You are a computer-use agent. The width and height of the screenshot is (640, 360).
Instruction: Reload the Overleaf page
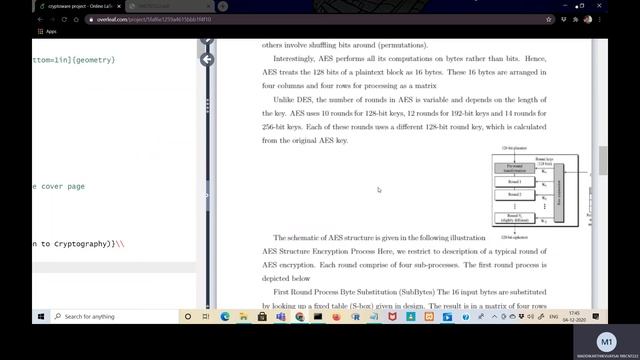click(64, 19)
